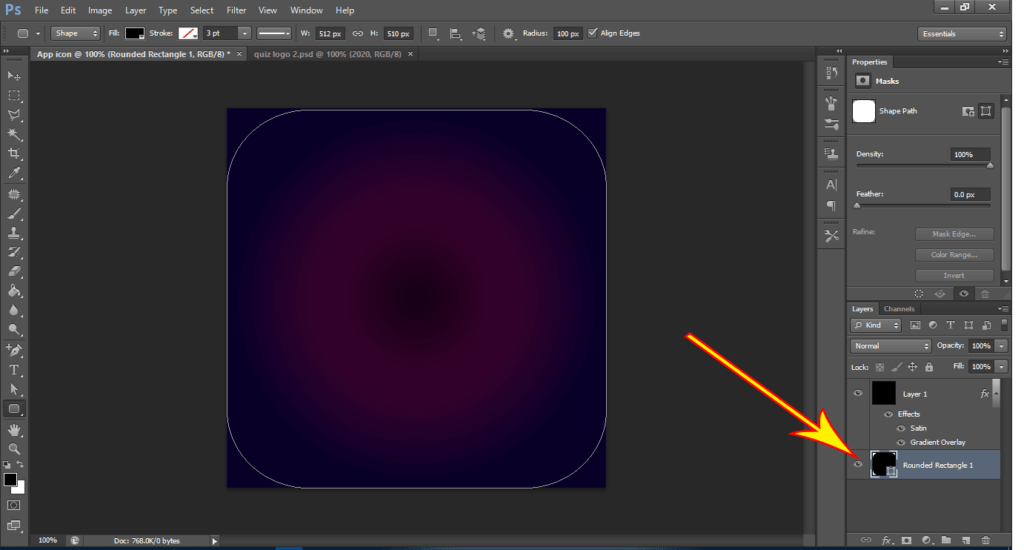The height and width of the screenshot is (550, 1024).
Task: Select the Magic Wand tool
Action: click(x=14, y=135)
